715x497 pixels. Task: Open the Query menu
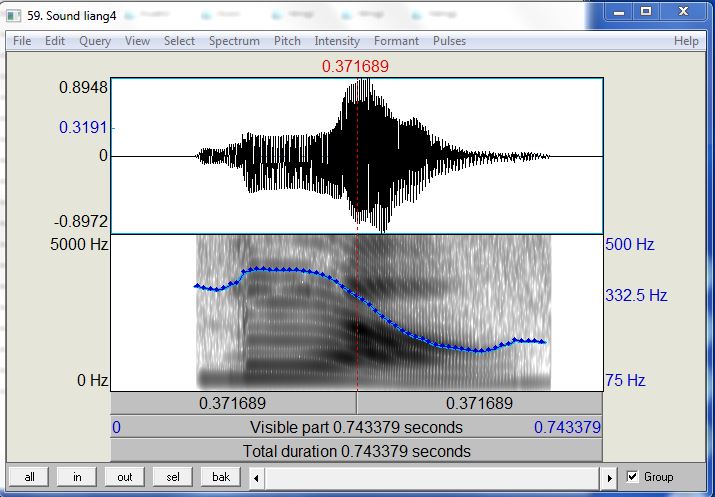click(95, 41)
